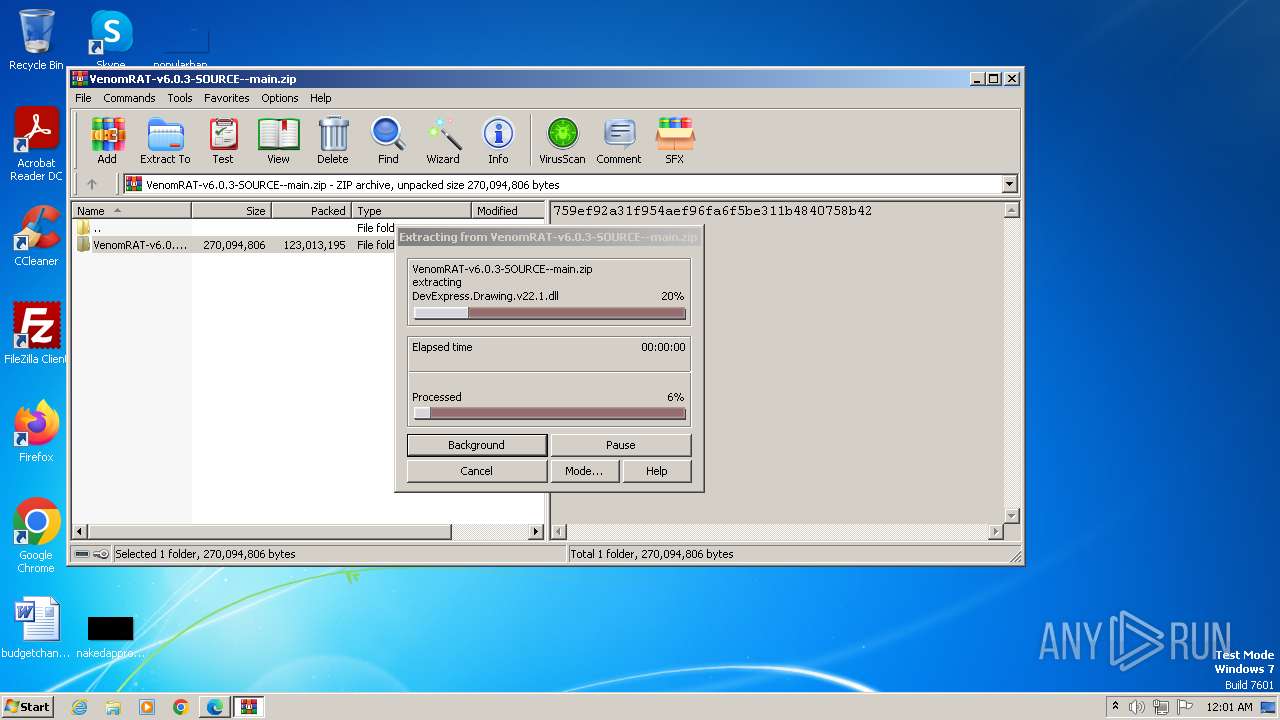The image size is (1280, 720).
Task: Open Acrobat Reader DC desktop icon
Action: pos(36,145)
